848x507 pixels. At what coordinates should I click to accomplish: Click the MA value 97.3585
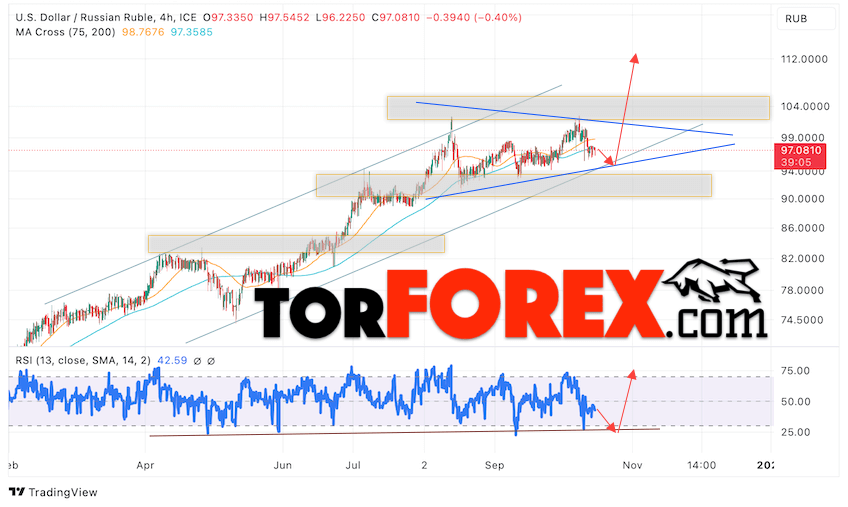(191, 32)
